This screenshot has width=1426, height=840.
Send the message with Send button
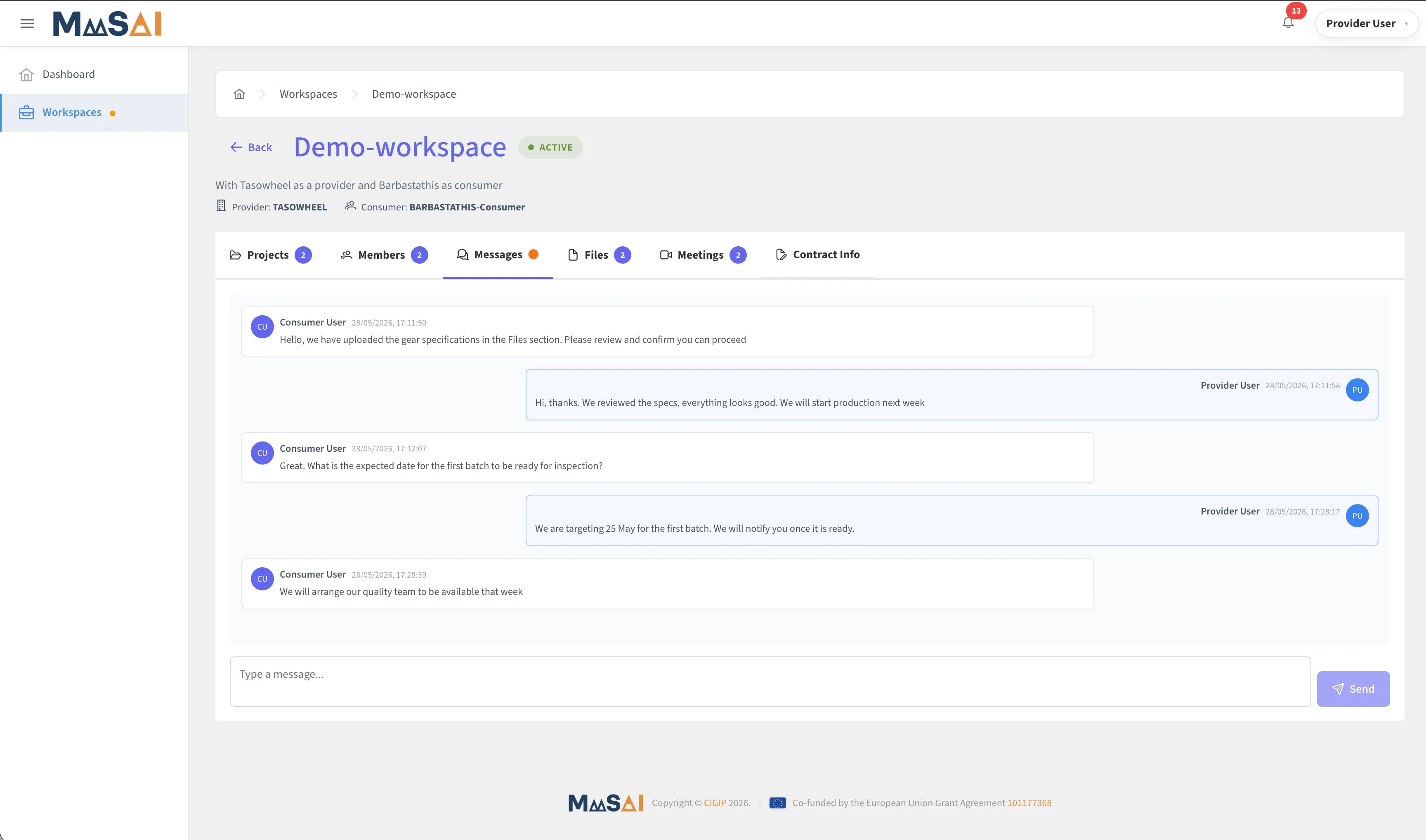pos(1353,689)
